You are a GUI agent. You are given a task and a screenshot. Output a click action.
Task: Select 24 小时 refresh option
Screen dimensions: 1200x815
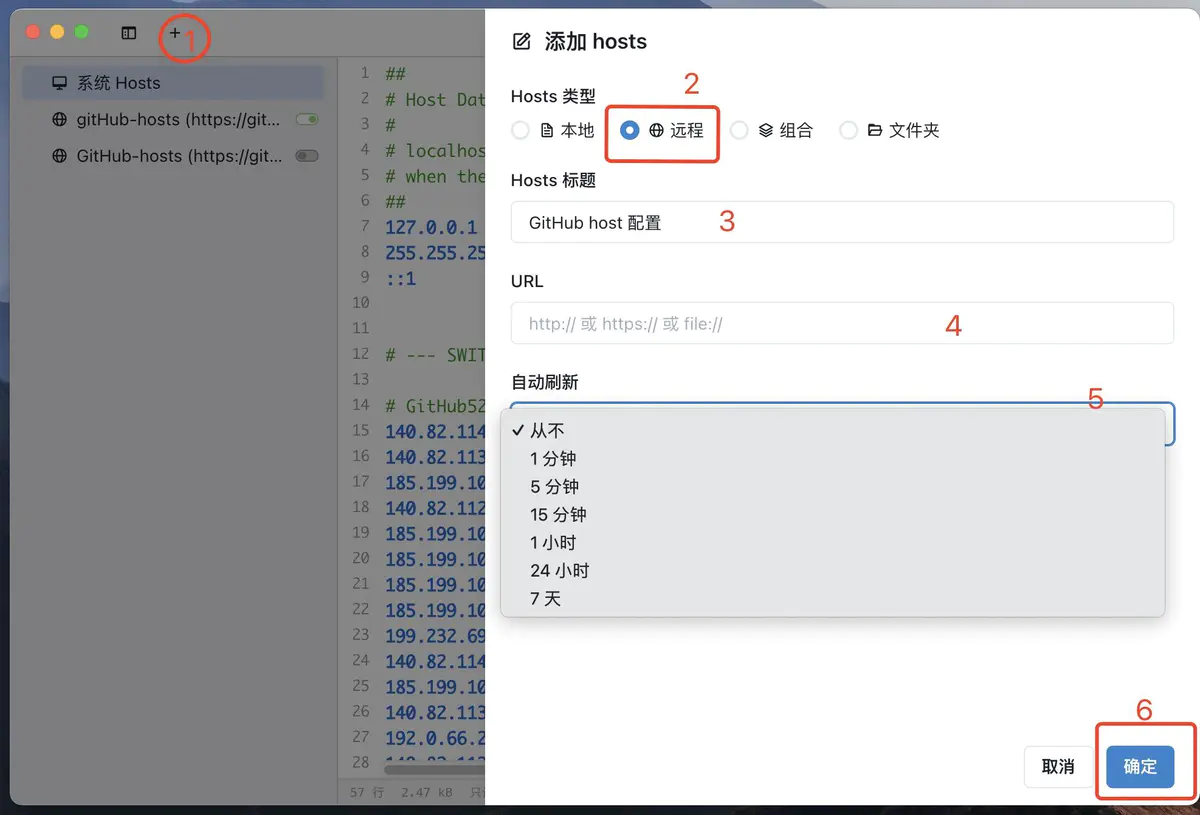tap(832, 570)
